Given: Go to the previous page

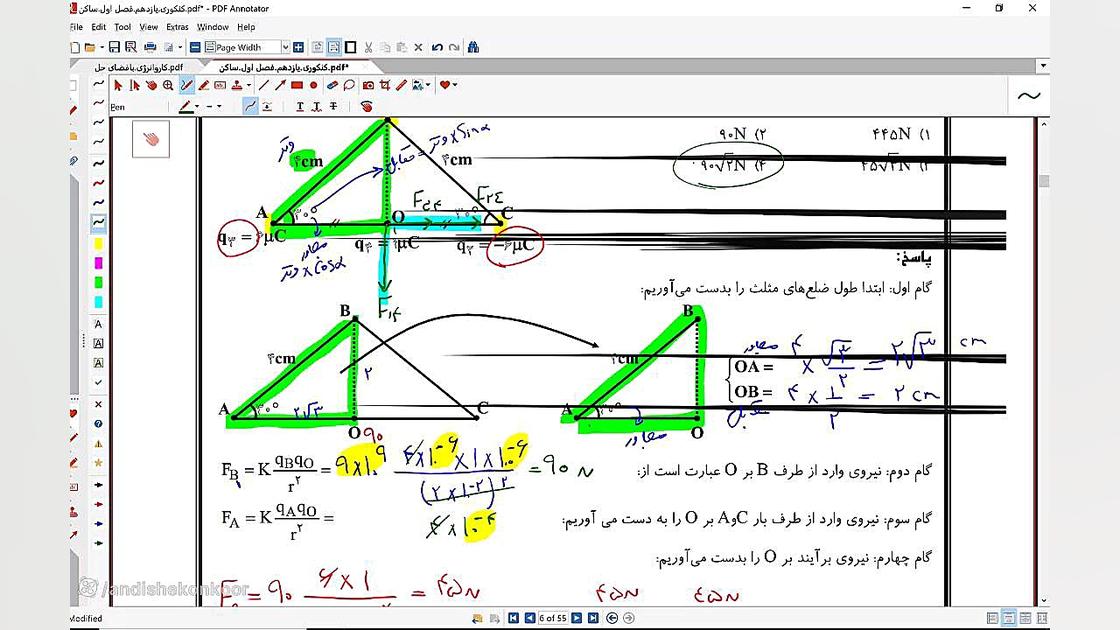Looking at the screenshot, I should 529,618.
